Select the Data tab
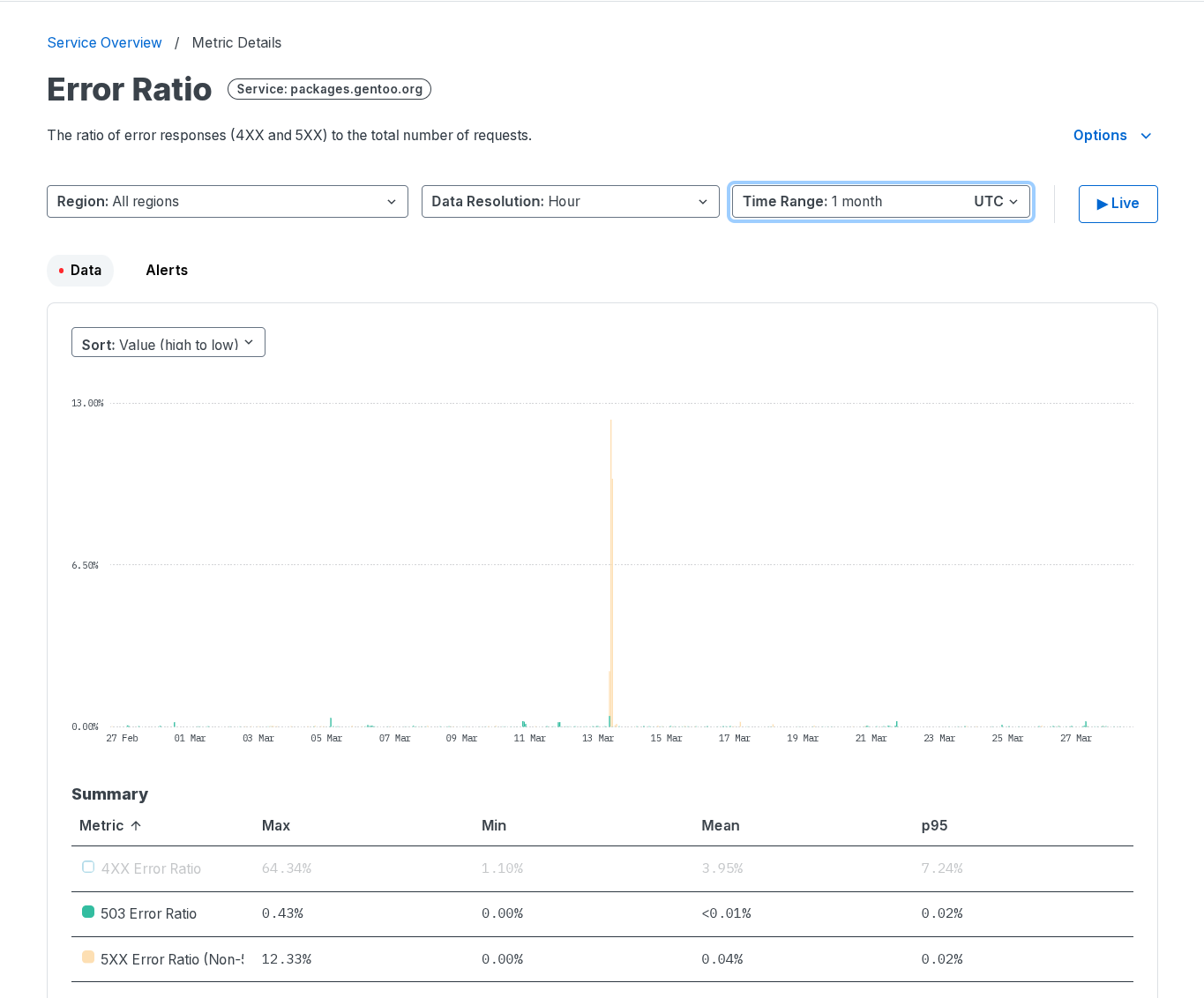Viewport: 1204px width, 998px height. pyautogui.click(x=80, y=271)
